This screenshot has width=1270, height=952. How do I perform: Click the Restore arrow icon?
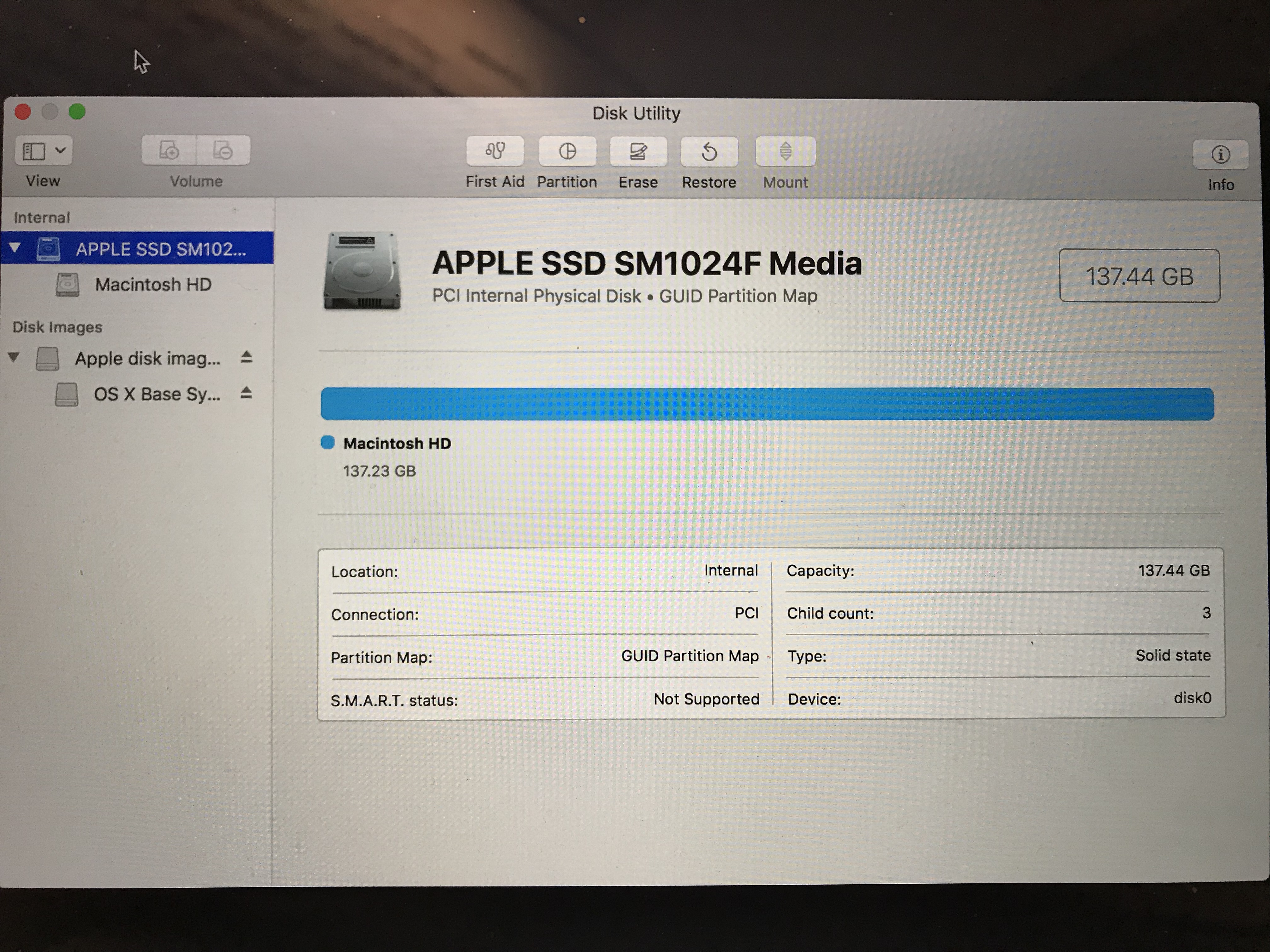[x=709, y=152]
